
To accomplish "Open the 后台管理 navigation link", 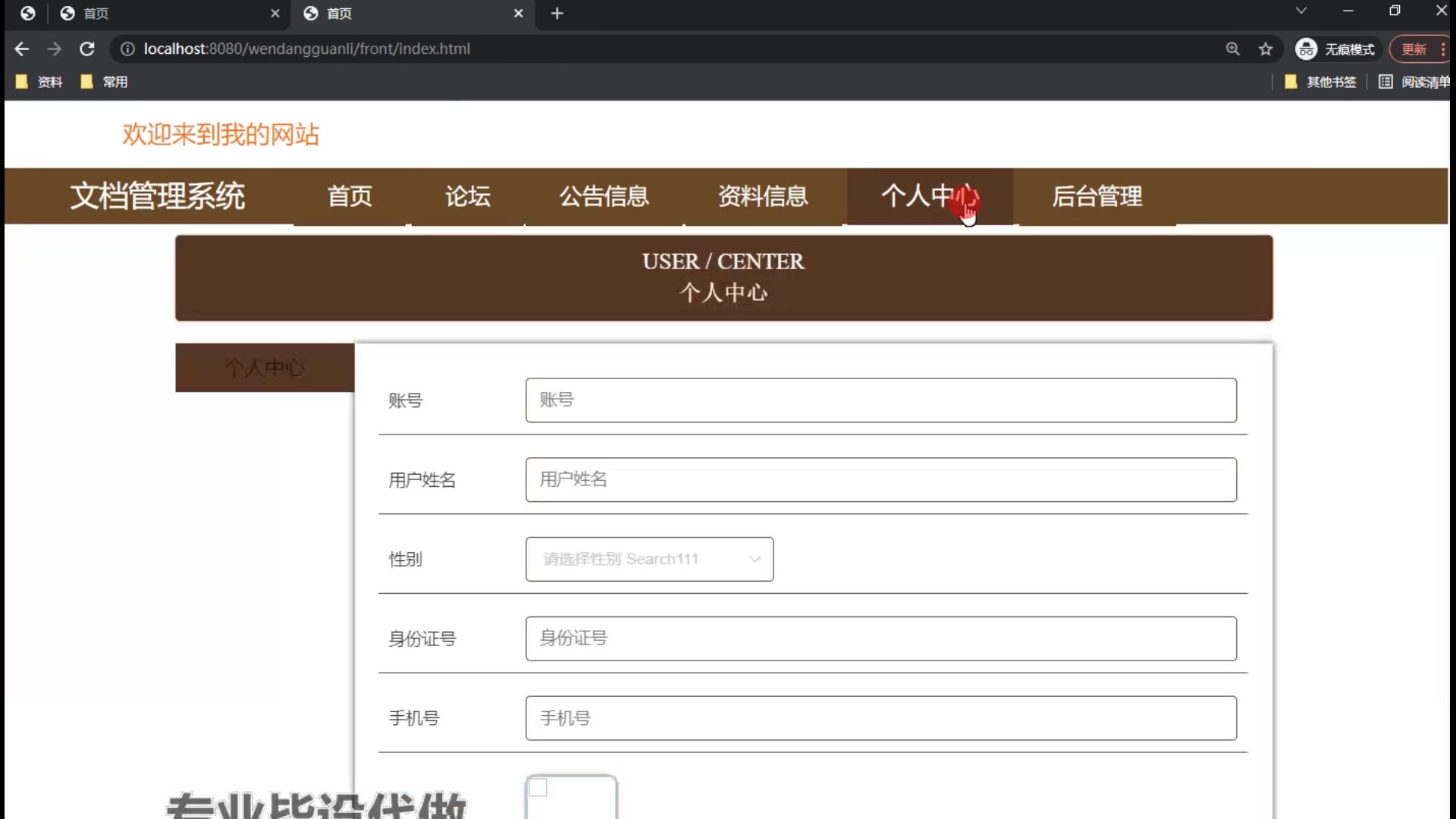I will [x=1097, y=196].
